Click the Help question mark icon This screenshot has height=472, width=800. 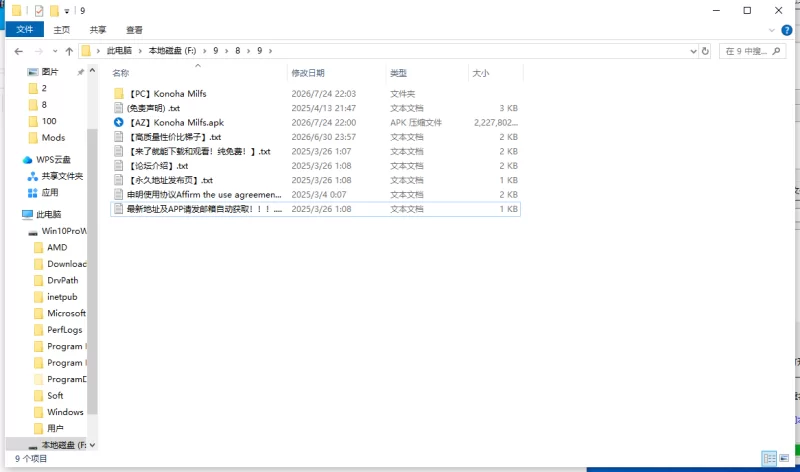point(786,30)
